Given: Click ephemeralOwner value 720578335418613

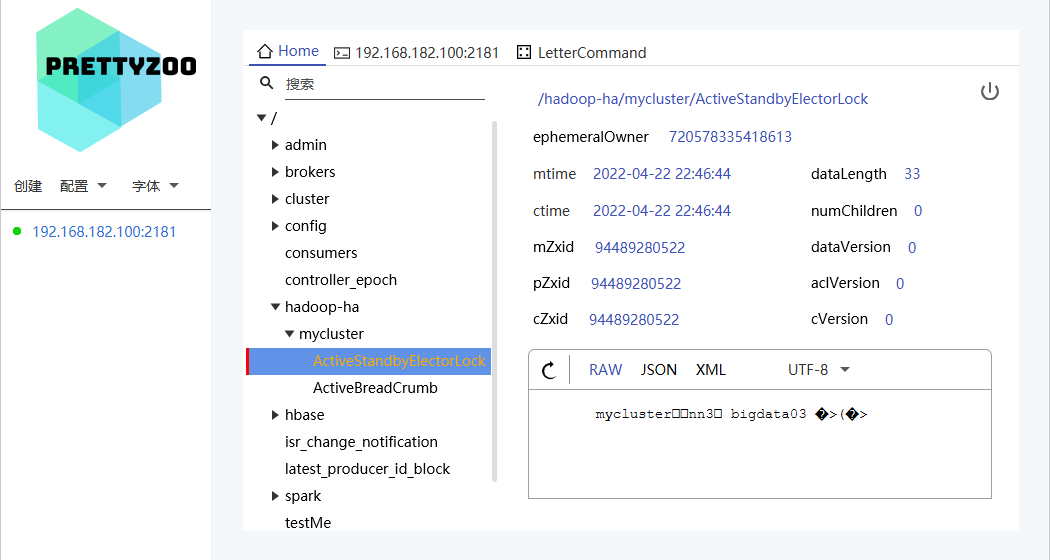Looking at the screenshot, I should point(730,137).
